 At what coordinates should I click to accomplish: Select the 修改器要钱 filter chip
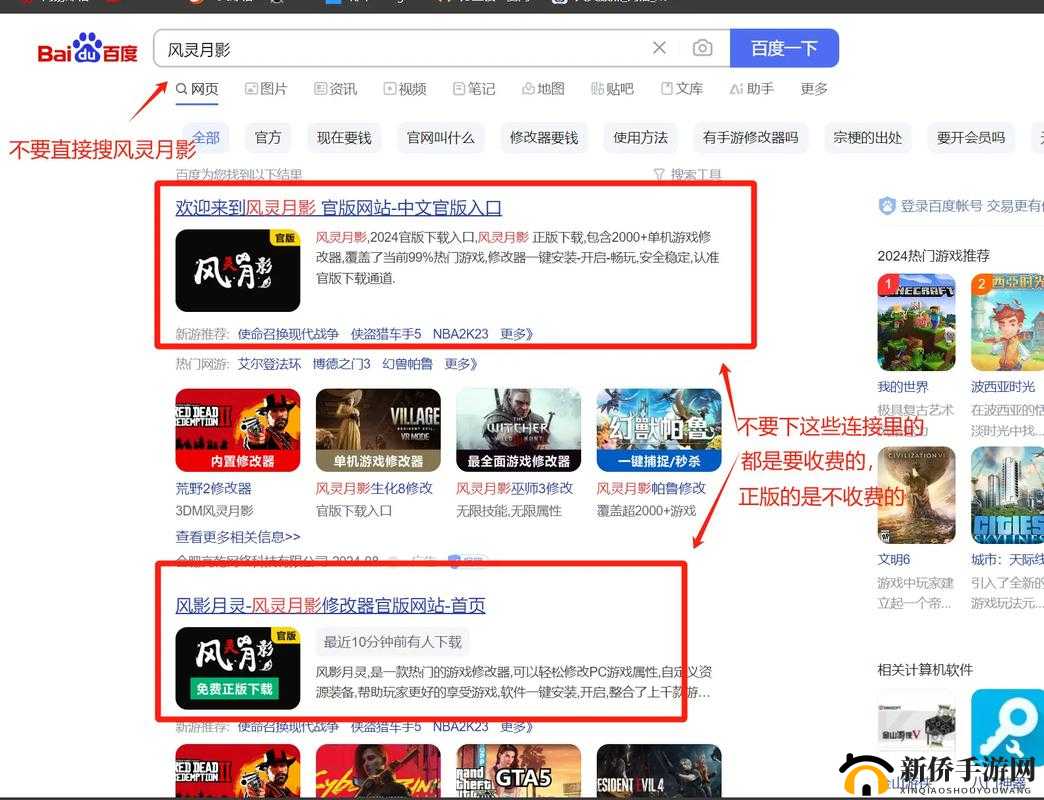click(x=543, y=137)
